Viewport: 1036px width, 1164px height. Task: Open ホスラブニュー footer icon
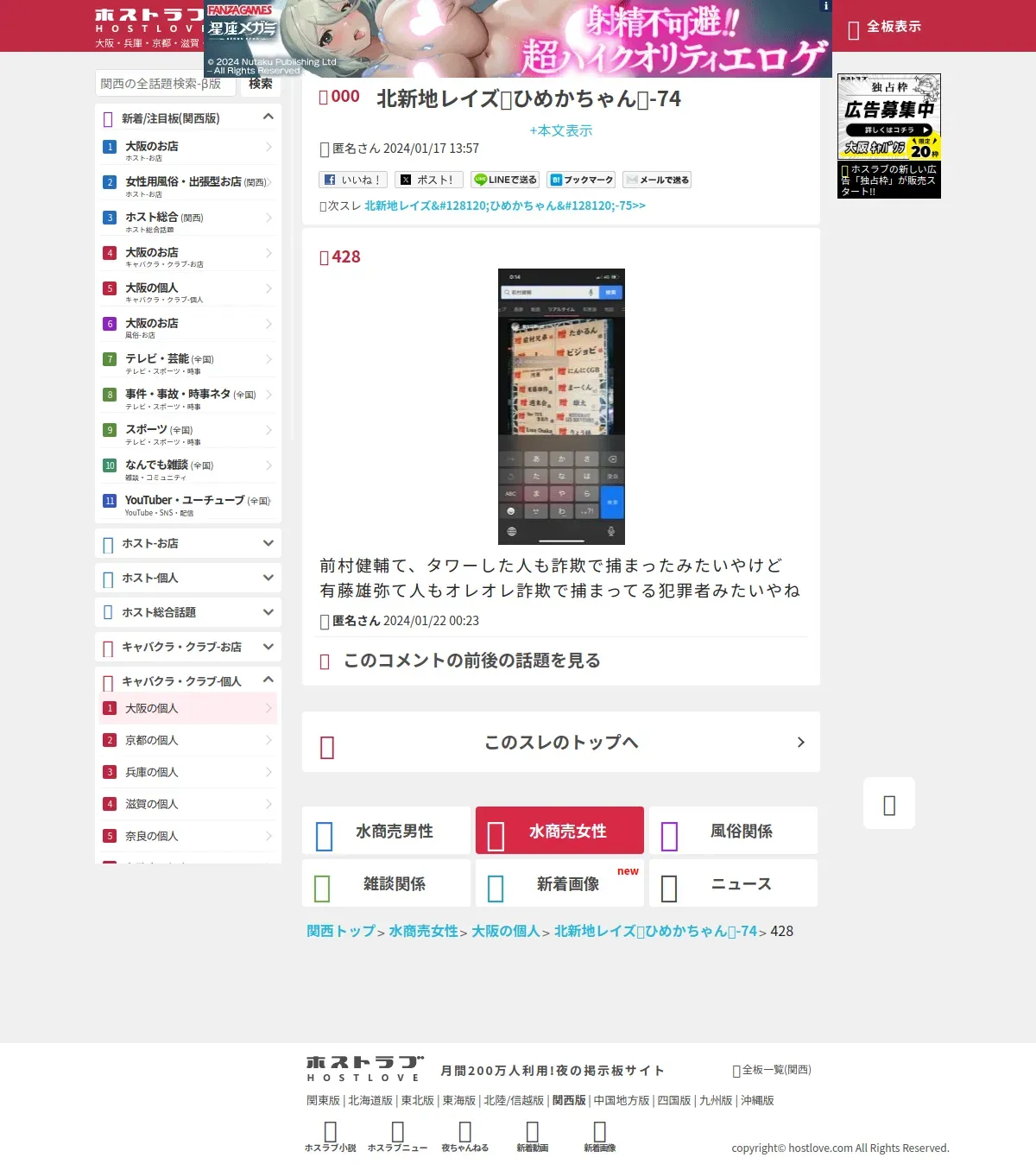[x=397, y=1136]
